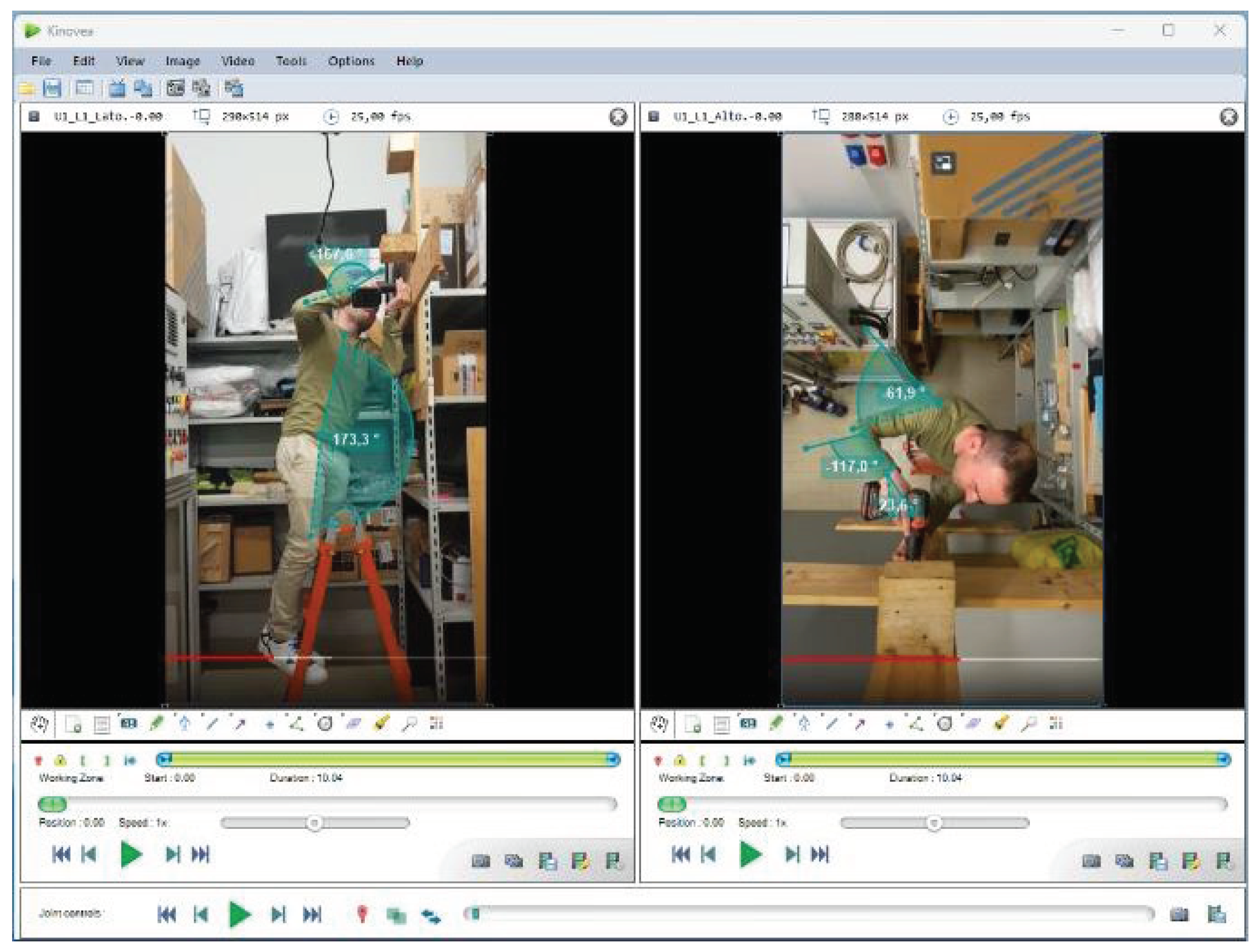The height and width of the screenshot is (952, 1257).
Task: Open the Image menu
Action: 182,61
